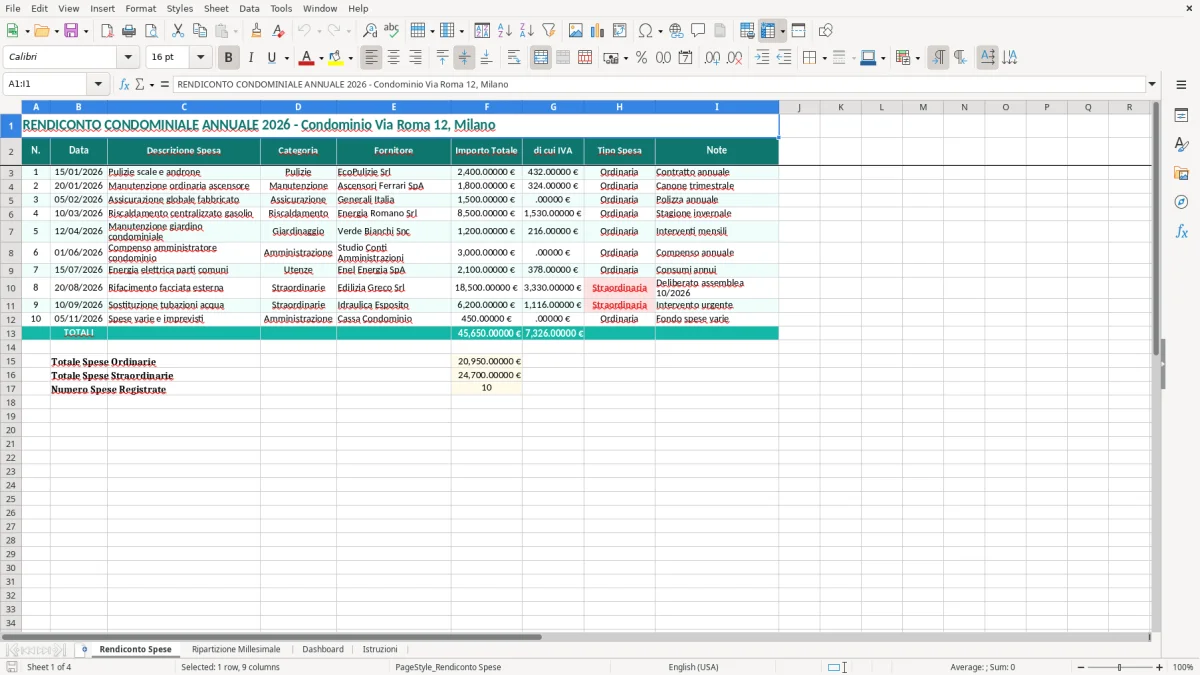Viewport: 1200px width, 675px height.
Task: Activate Clone Formatting paintbrush
Action: tap(256, 31)
